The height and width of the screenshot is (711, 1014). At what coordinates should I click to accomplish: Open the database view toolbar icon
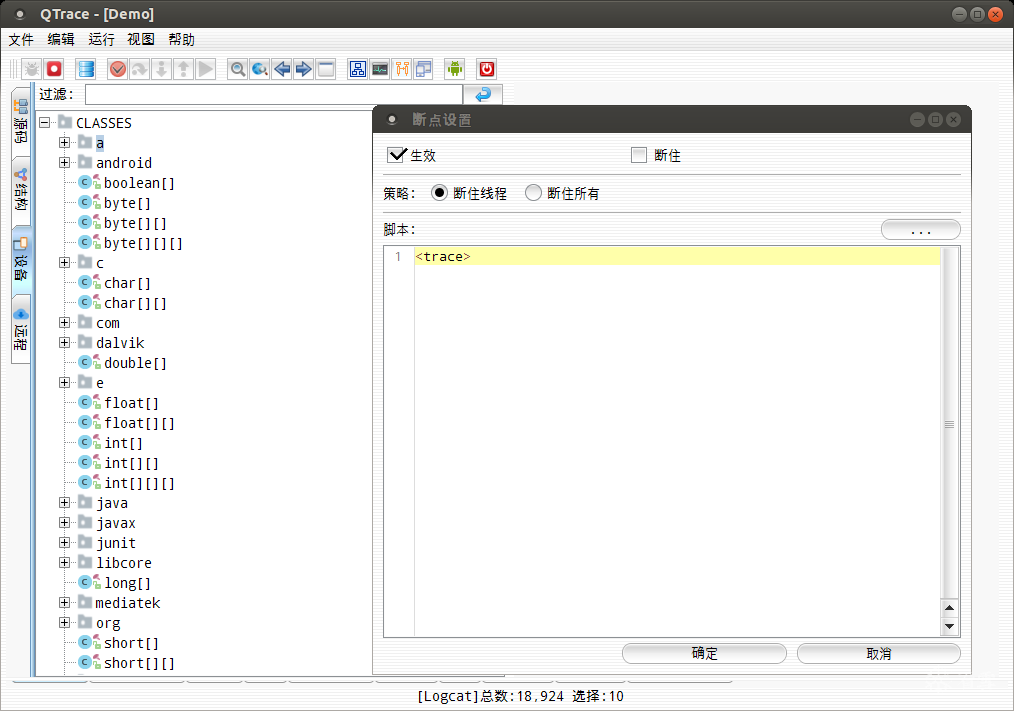point(85,69)
